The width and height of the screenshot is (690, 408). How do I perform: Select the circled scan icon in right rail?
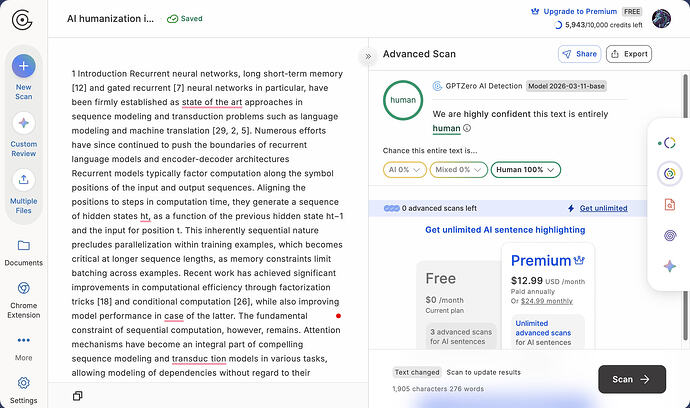[x=669, y=173]
